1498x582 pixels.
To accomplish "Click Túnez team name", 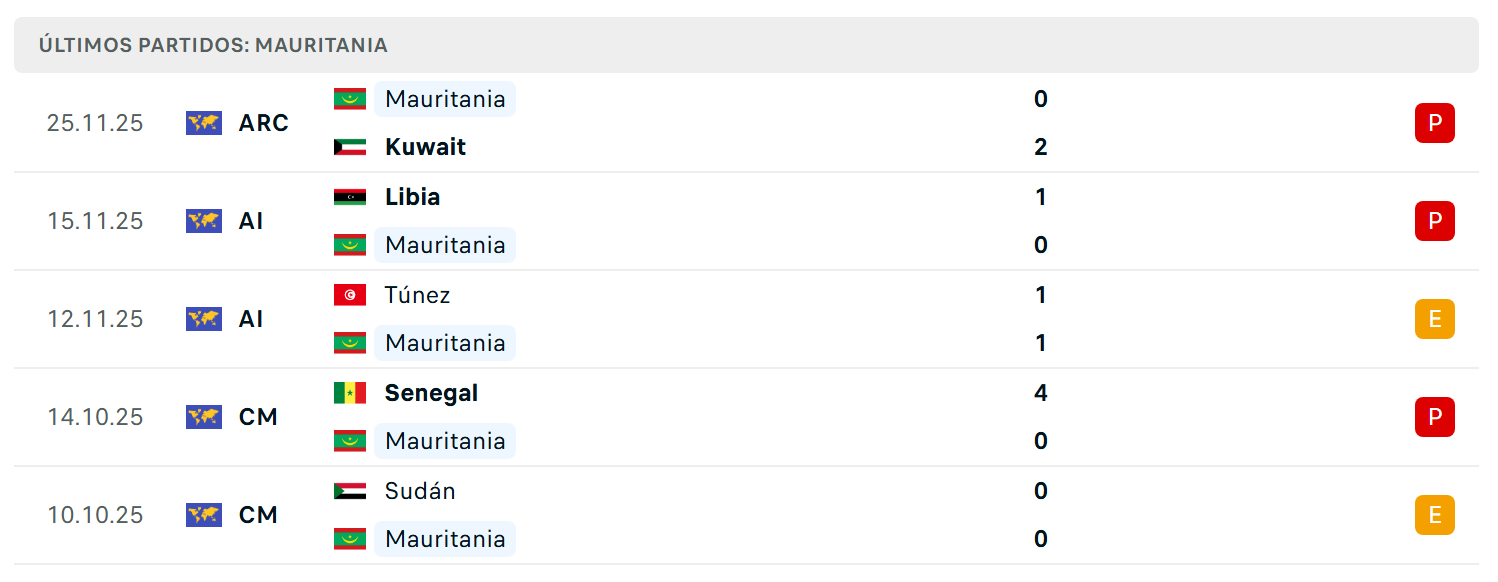I will [x=417, y=295].
